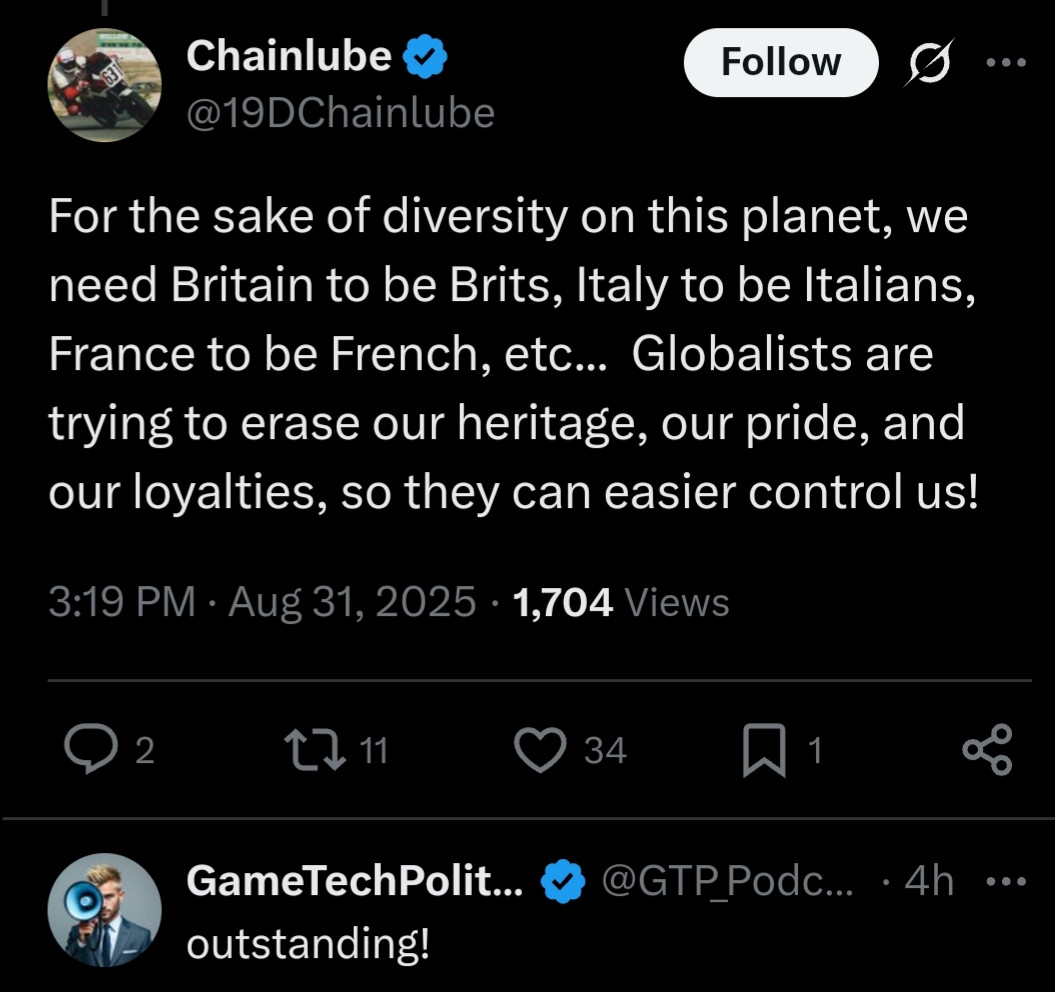Open GameTechPolitics megaphone avatar

point(104,910)
